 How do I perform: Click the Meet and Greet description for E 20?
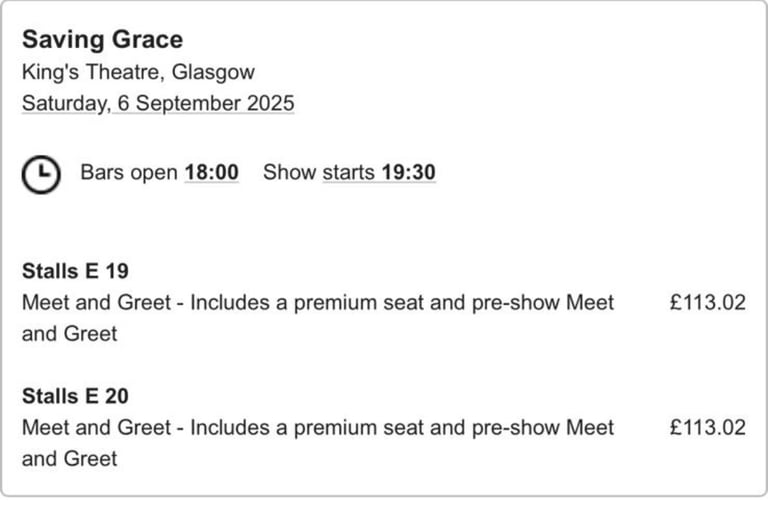click(318, 443)
